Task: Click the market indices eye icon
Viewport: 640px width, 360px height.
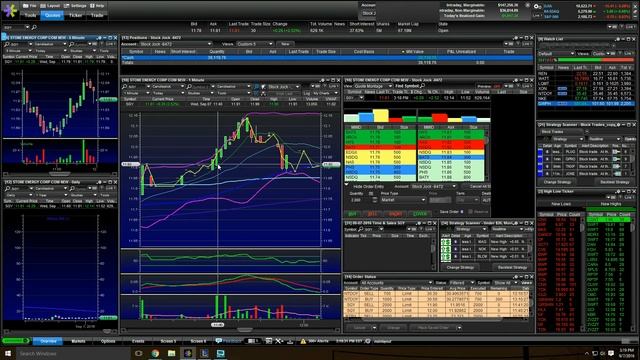Action: (538, 7)
